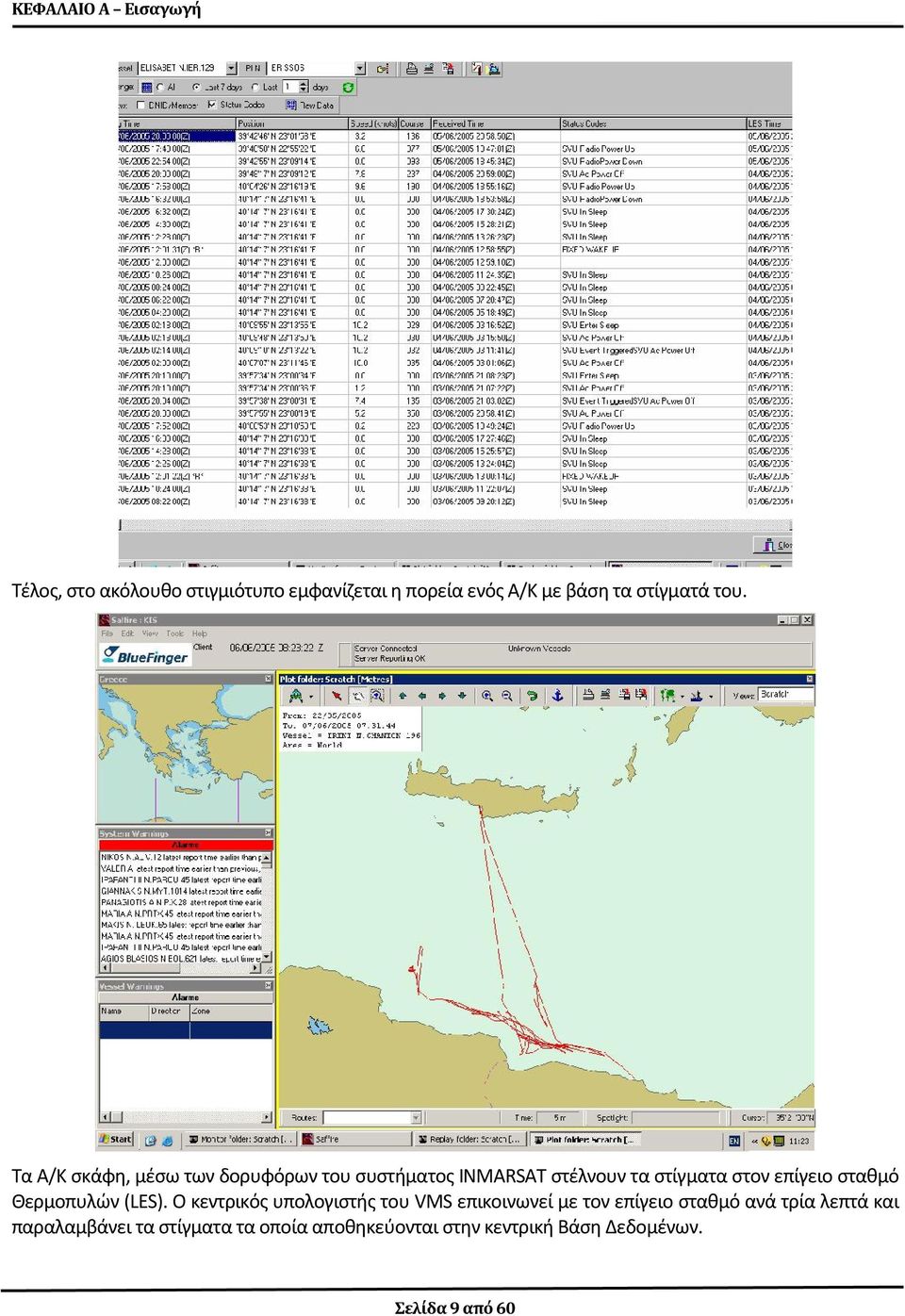Click the Position column header

click(291, 123)
